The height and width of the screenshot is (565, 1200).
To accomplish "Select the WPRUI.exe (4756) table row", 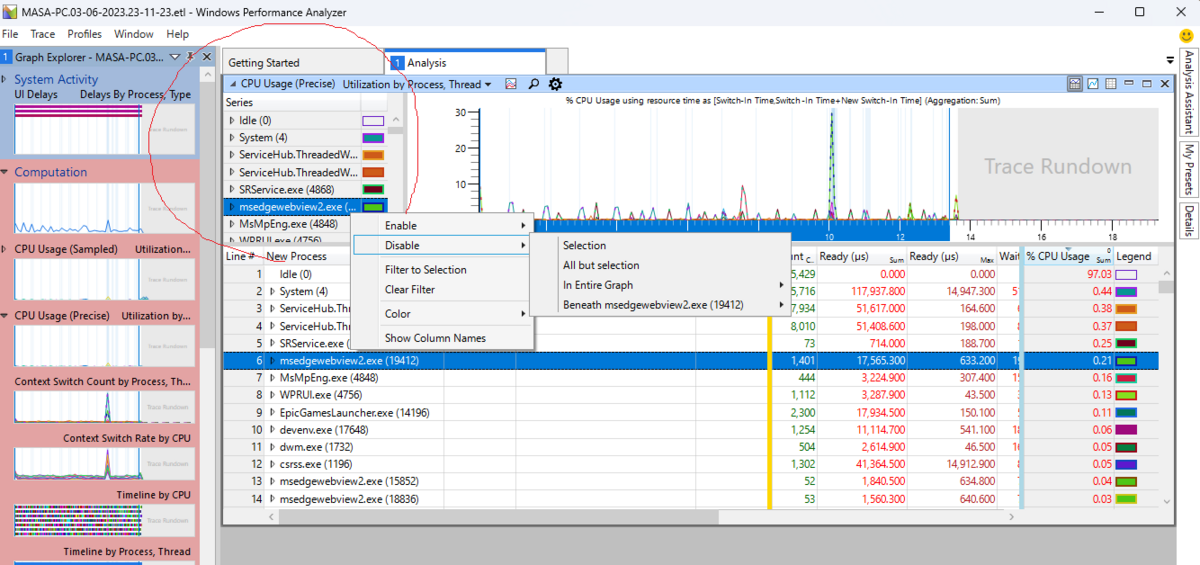I will coord(690,395).
